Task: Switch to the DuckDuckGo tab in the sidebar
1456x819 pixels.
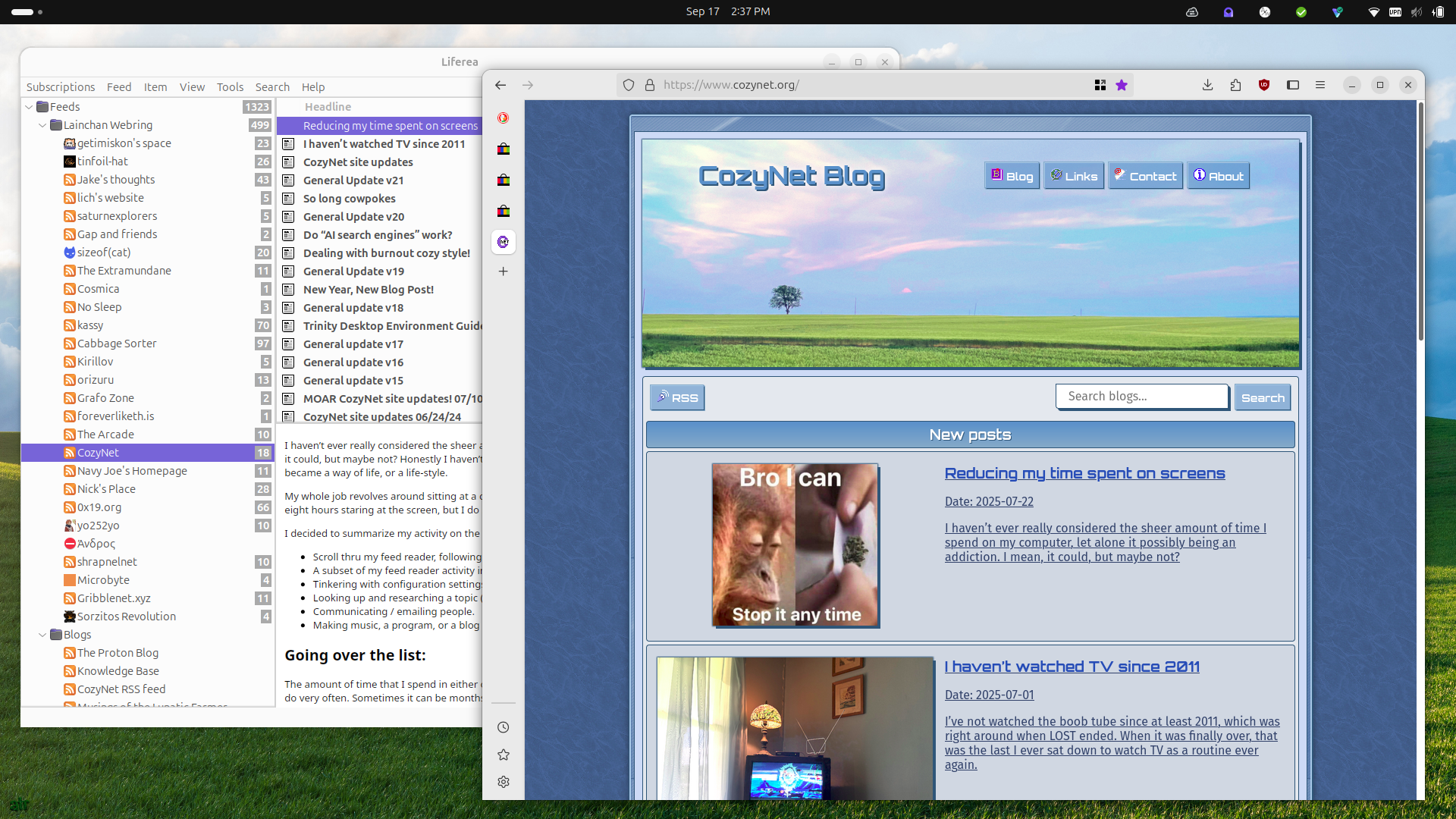Action: click(503, 118)
